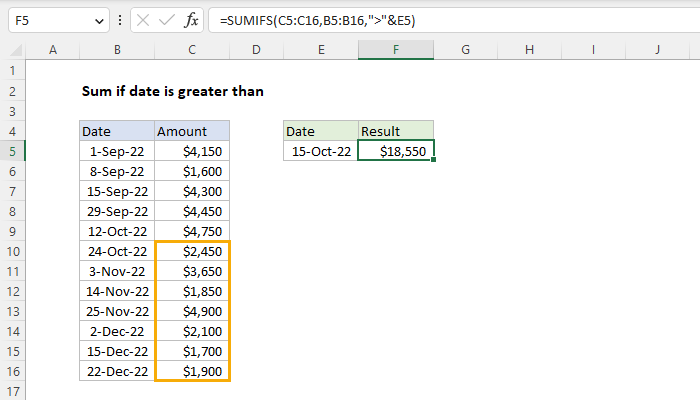Select row 2 header

(x=12, y=91)
